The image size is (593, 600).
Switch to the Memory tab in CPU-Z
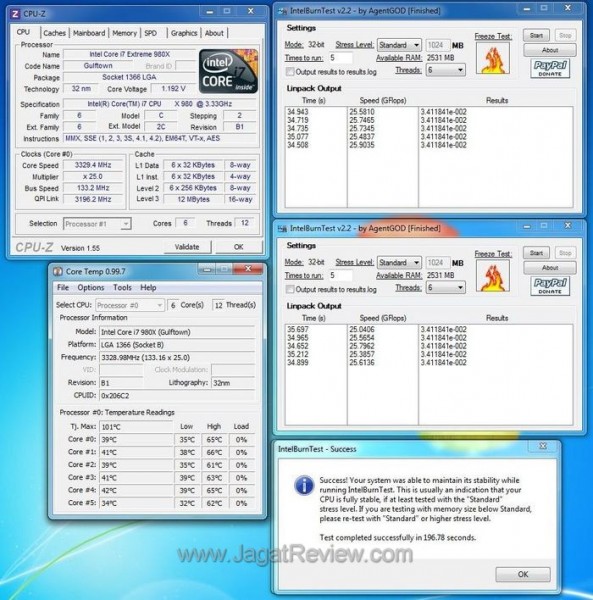coord(124,33)
